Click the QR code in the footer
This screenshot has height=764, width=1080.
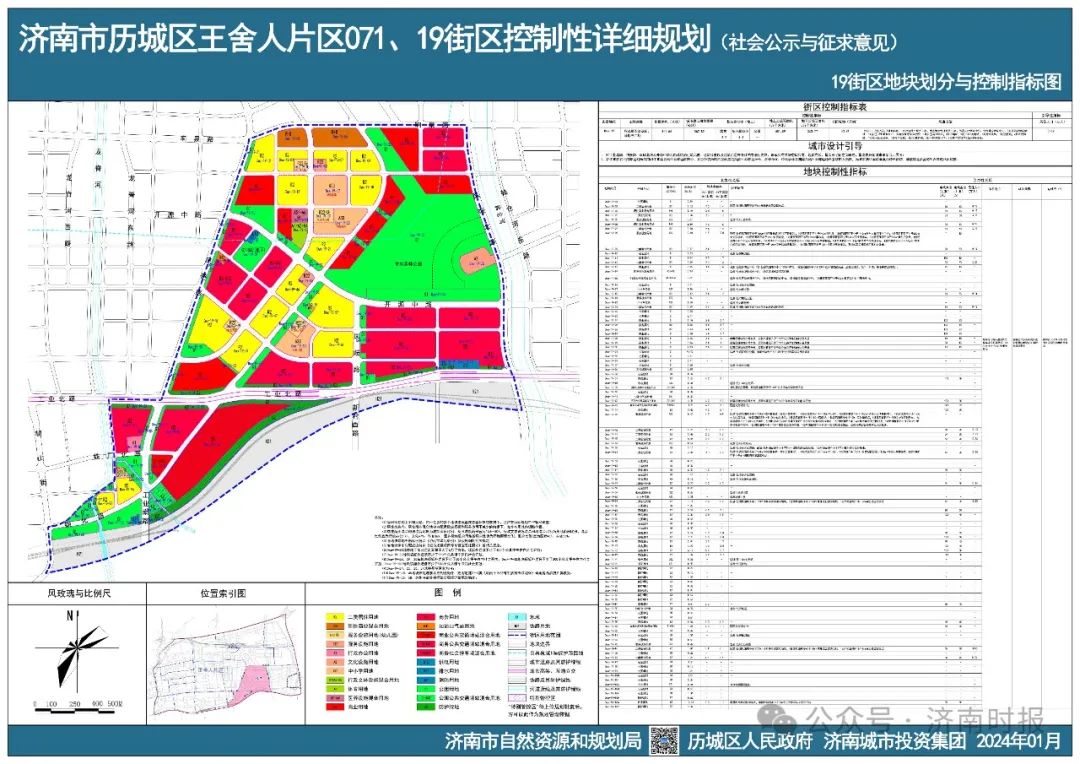(665, 742)
